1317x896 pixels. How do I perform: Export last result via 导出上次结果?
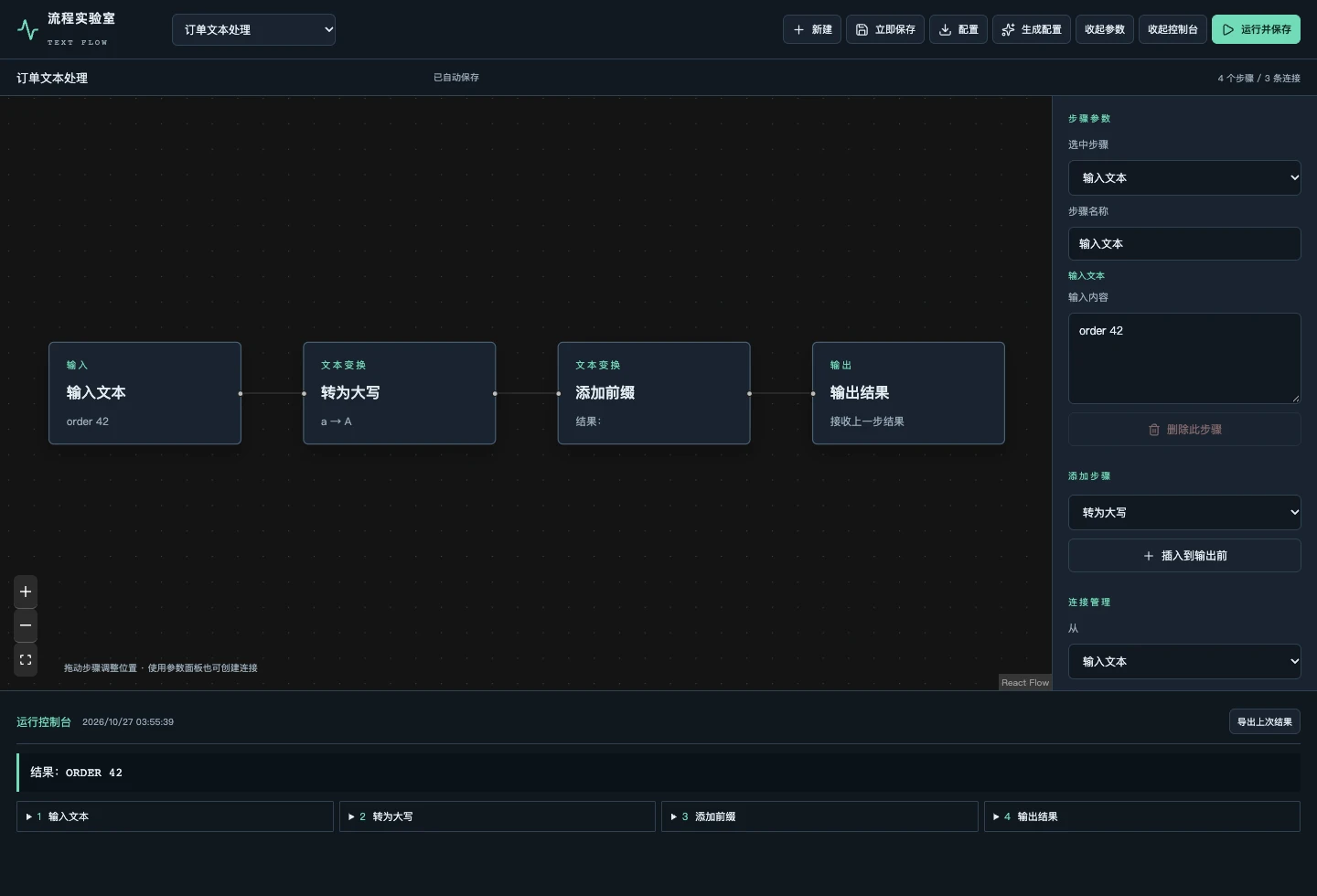1264,721
